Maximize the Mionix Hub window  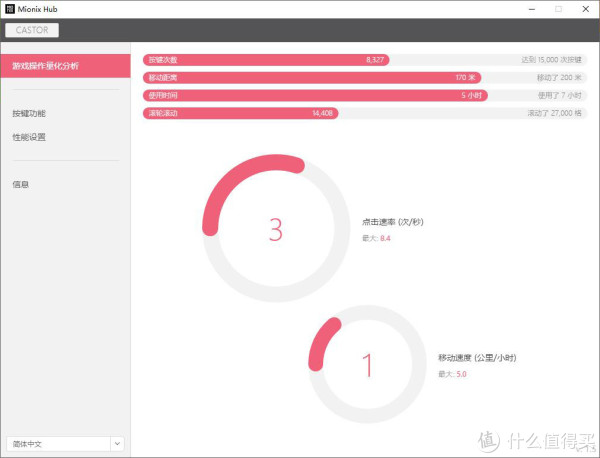tap(559, 9)
